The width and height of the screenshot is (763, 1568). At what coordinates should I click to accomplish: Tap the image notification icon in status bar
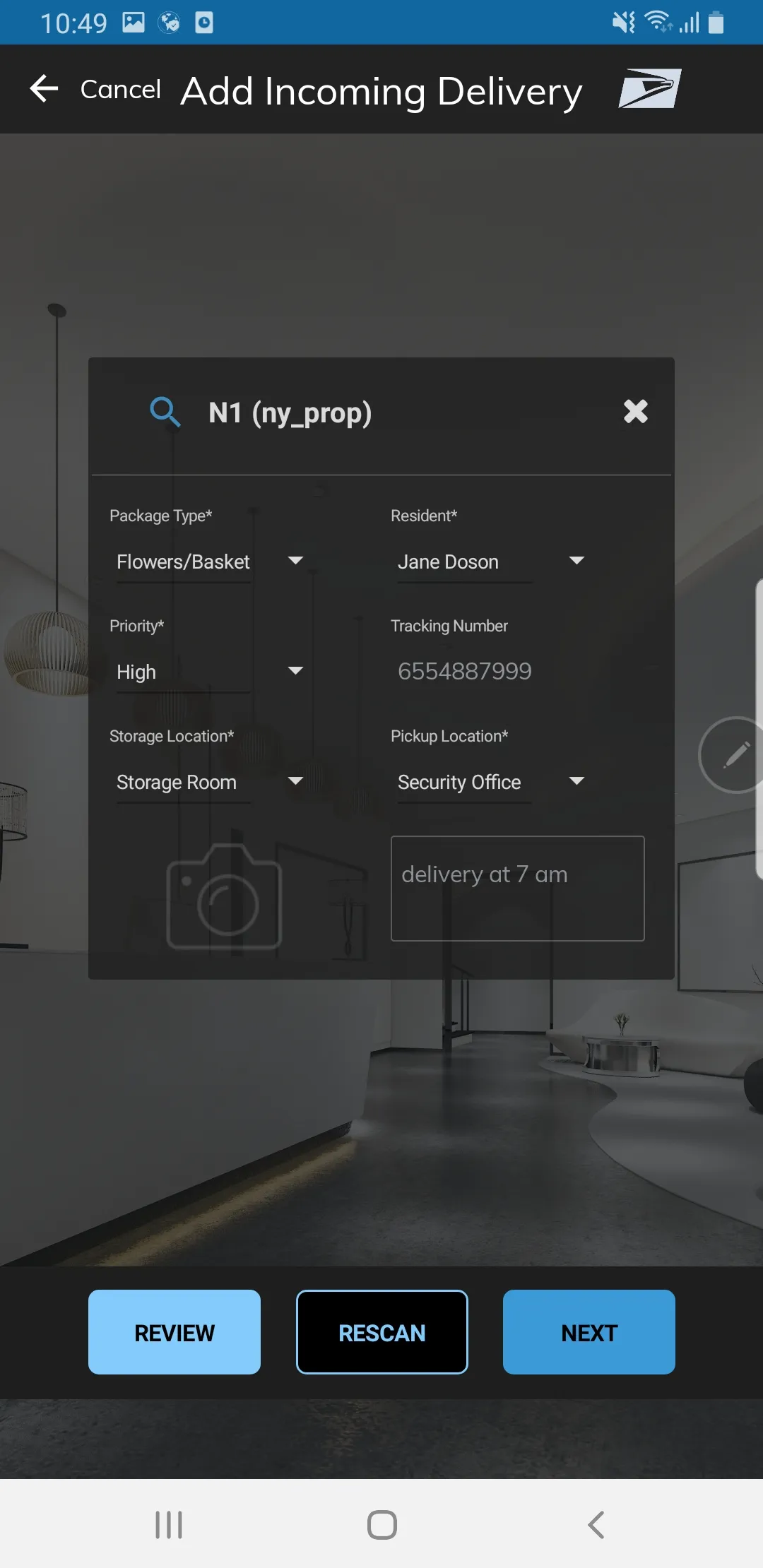pos(134,23)
